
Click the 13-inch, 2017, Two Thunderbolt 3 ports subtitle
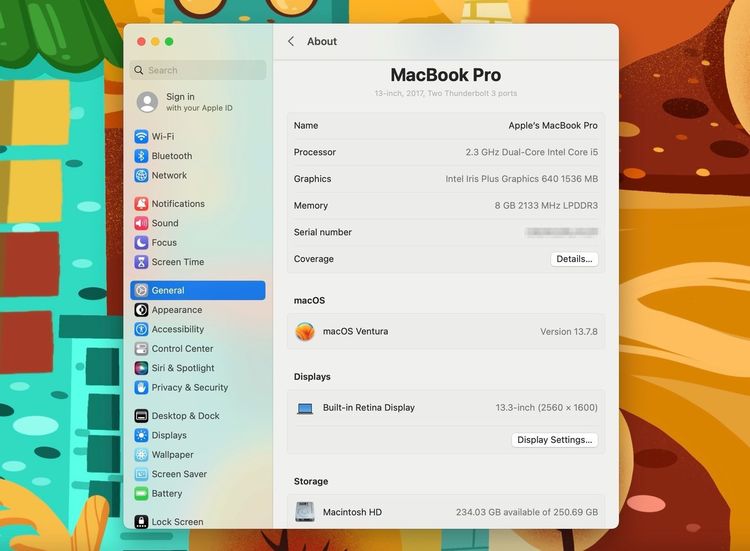[x=445, y=93]
